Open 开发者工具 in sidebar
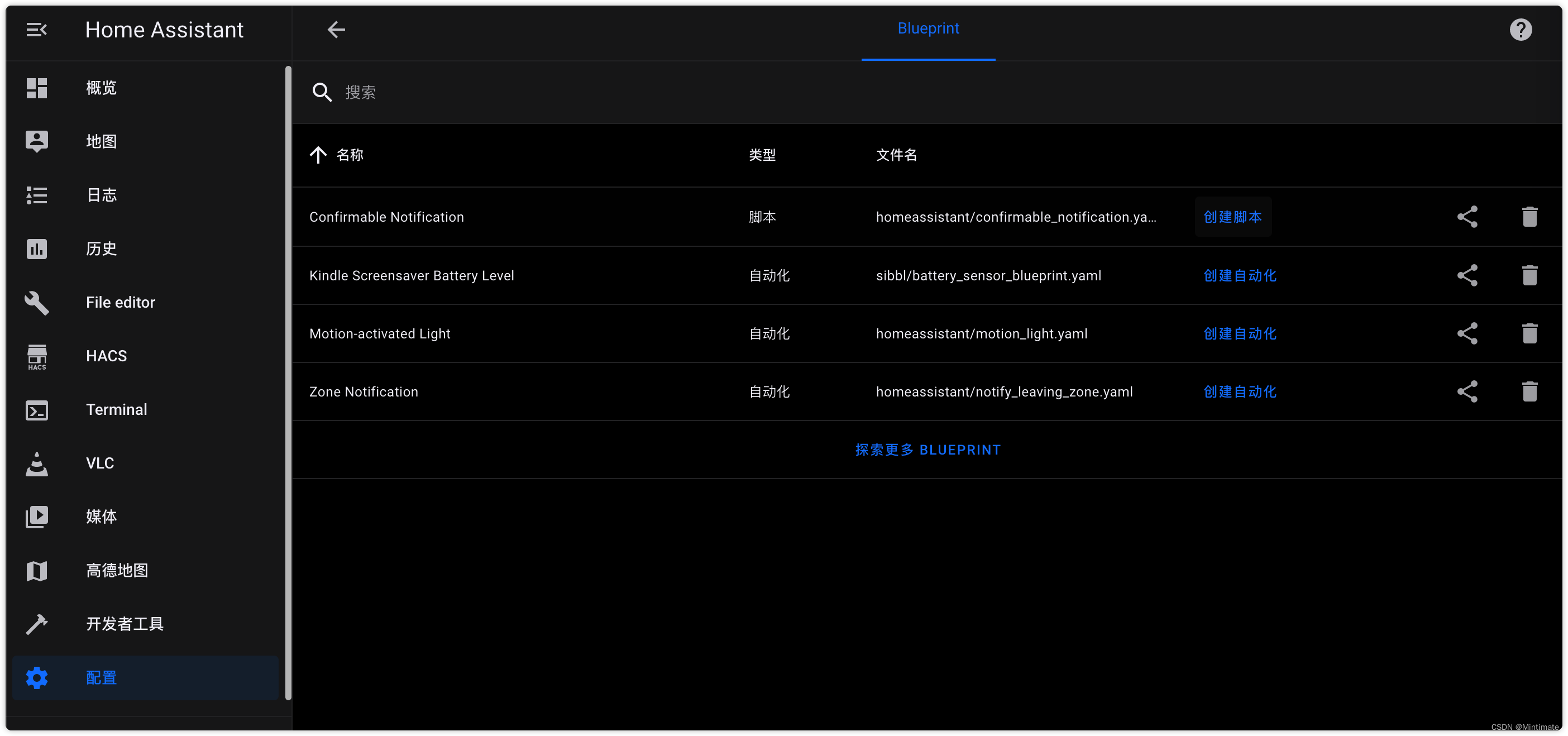 pos(145,624)
